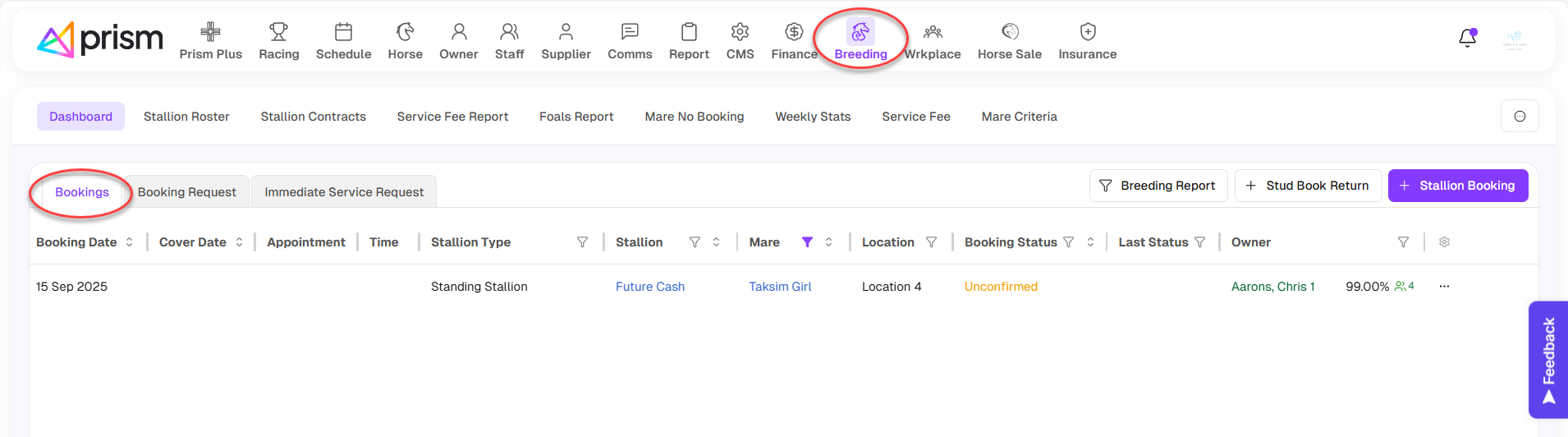Open table column settings gear
The width and height of the screenshot is (1568, 437).
tap(1444, 242)
